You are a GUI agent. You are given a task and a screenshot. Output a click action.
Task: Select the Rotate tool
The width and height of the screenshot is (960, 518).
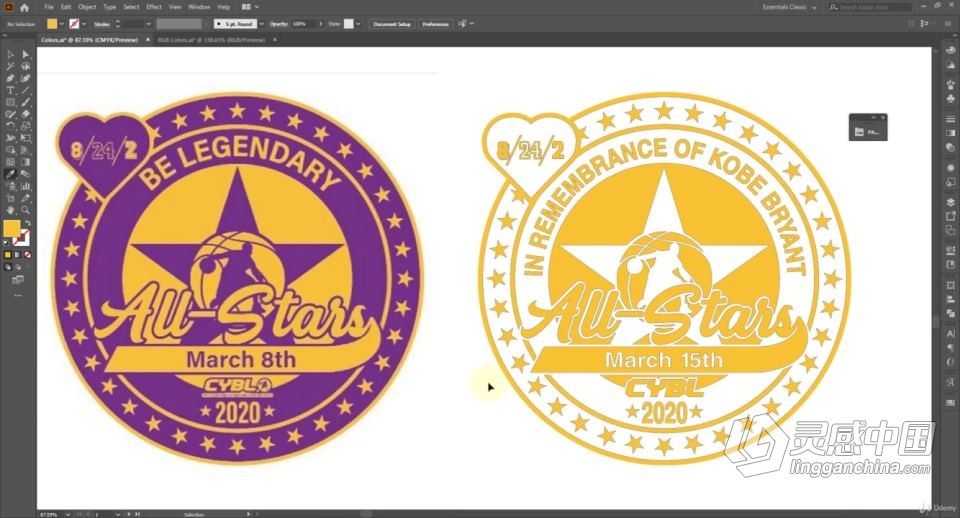pyautogui.click(x=10, y=126)
